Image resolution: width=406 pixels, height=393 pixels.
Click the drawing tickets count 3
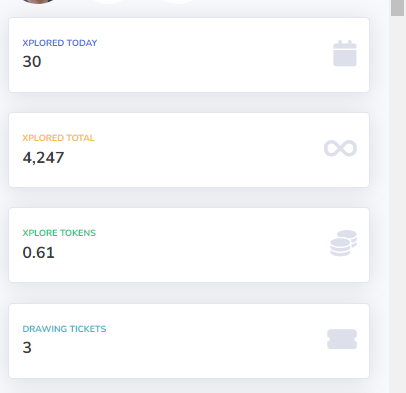pyautogui.click(x=27, y=347)
